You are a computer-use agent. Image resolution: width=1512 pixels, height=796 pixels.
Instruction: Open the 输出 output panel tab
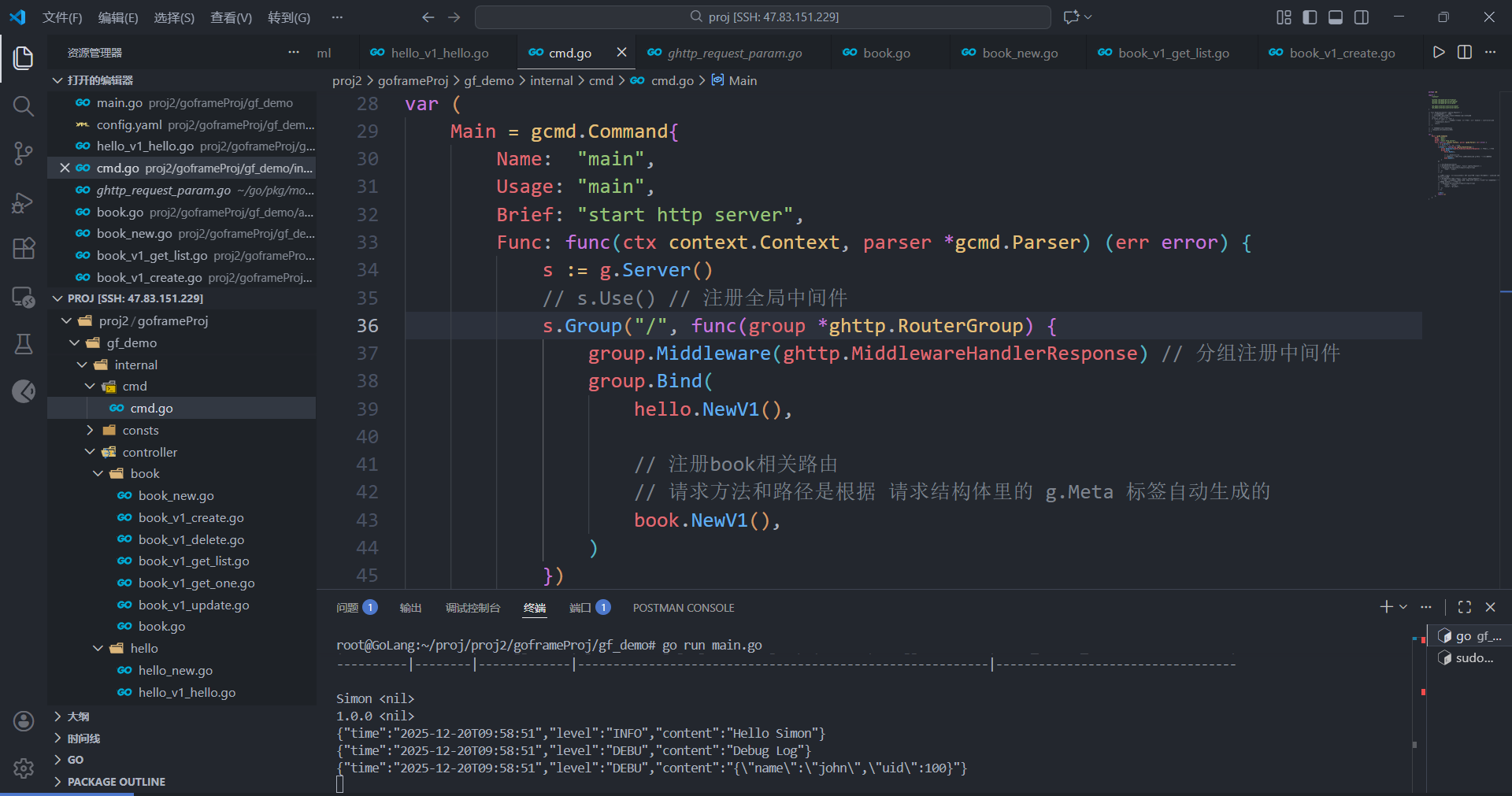point(410,608)
